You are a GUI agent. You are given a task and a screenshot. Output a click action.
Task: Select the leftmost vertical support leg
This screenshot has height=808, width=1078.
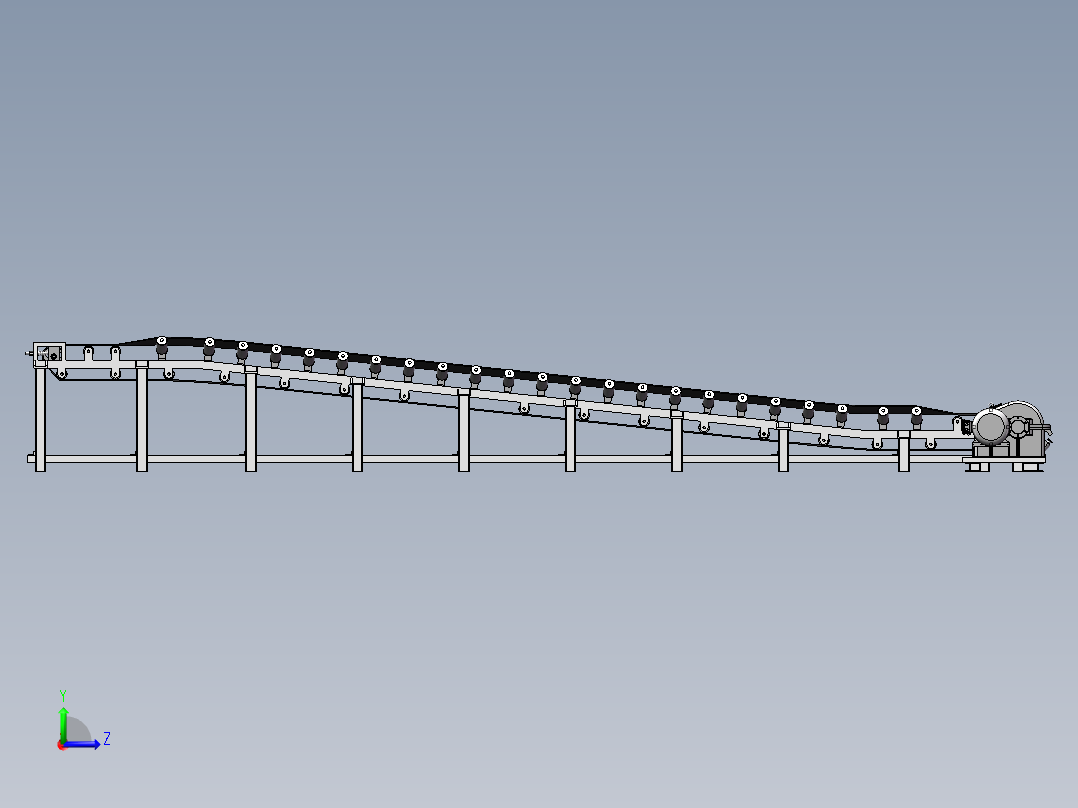click(41, 420)
